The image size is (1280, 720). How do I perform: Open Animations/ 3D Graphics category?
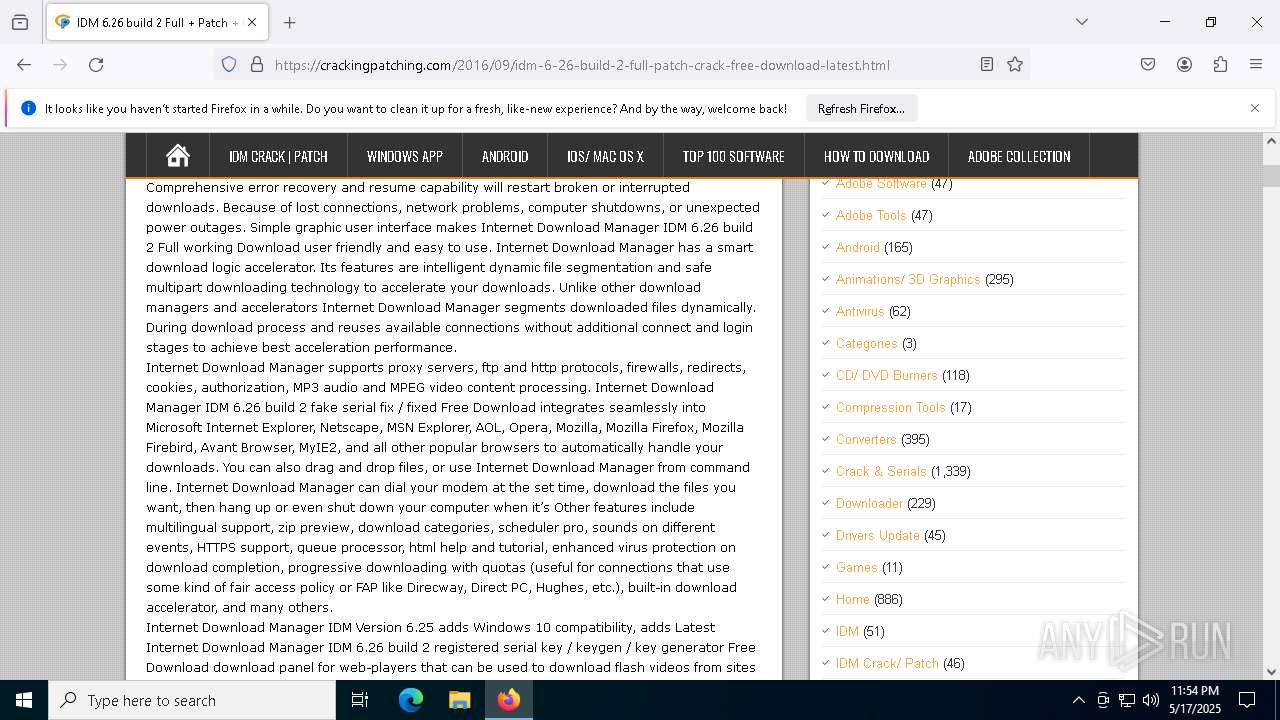coord(908,279)
